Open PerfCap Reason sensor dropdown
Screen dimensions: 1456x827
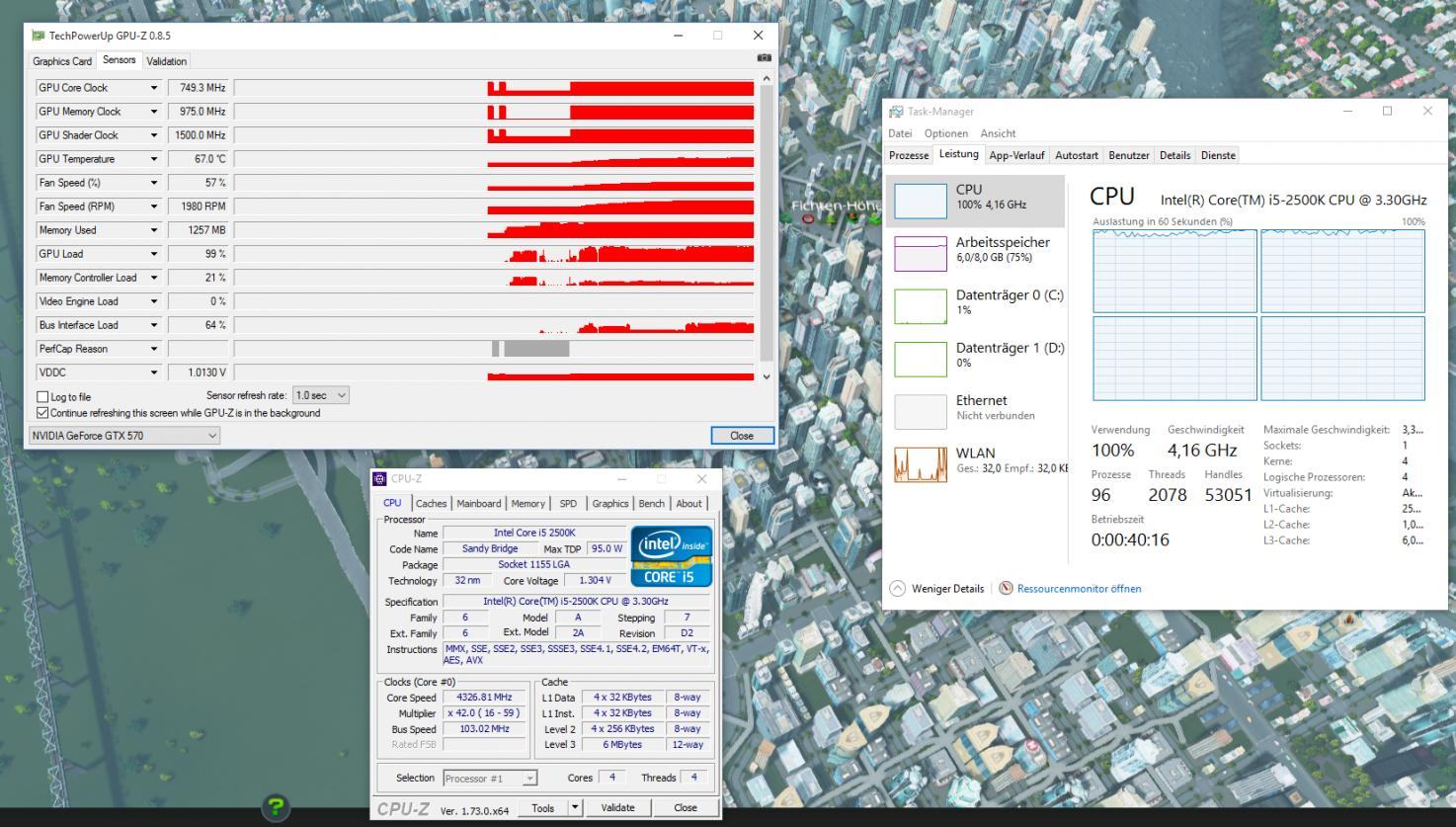154,349
